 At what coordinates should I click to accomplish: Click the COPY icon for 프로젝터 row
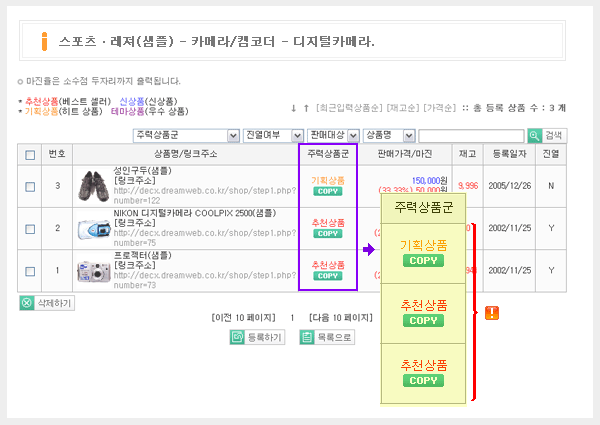click(327, 276)
